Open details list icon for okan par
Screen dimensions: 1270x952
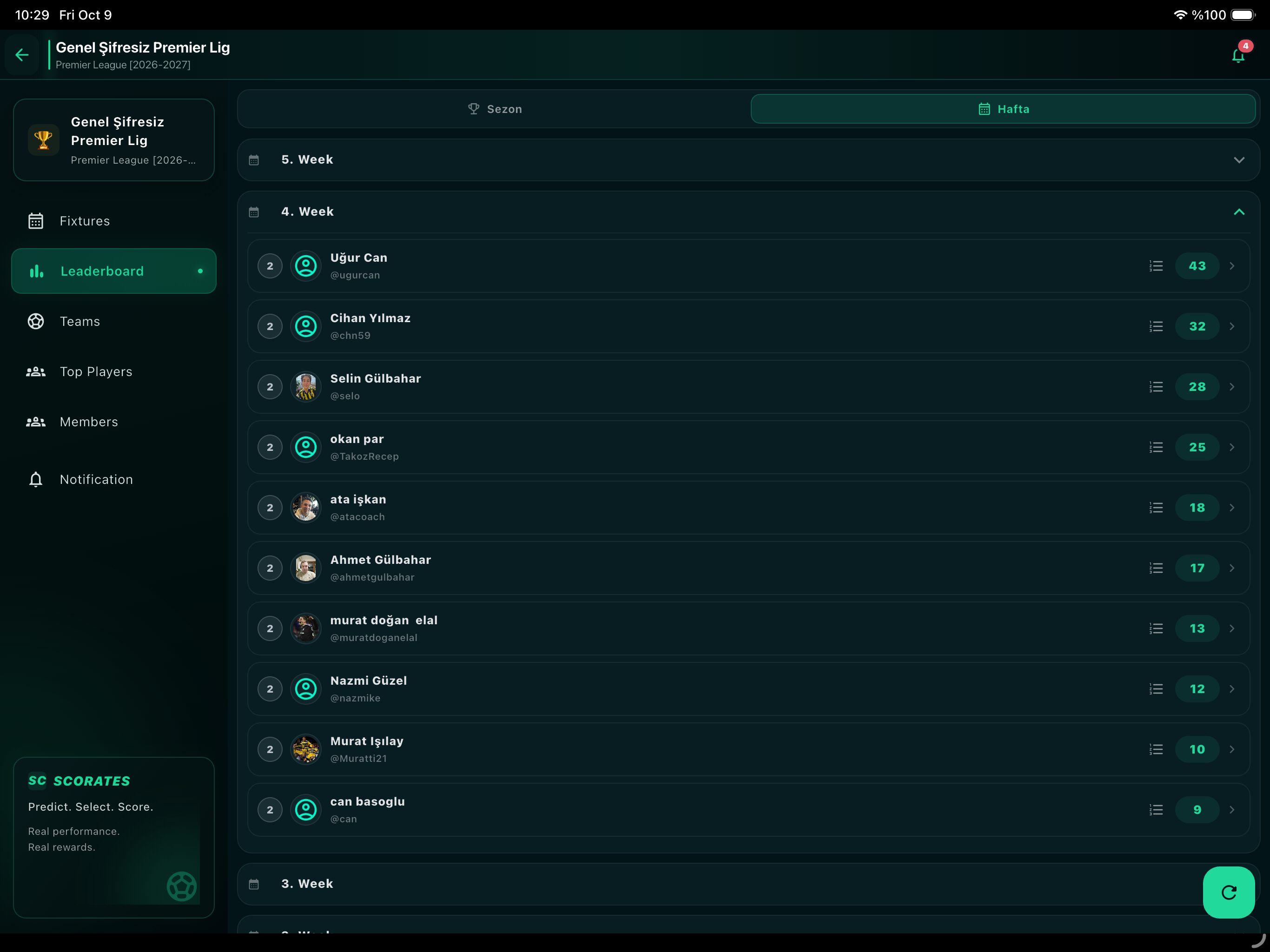(x=1156, y=447)
